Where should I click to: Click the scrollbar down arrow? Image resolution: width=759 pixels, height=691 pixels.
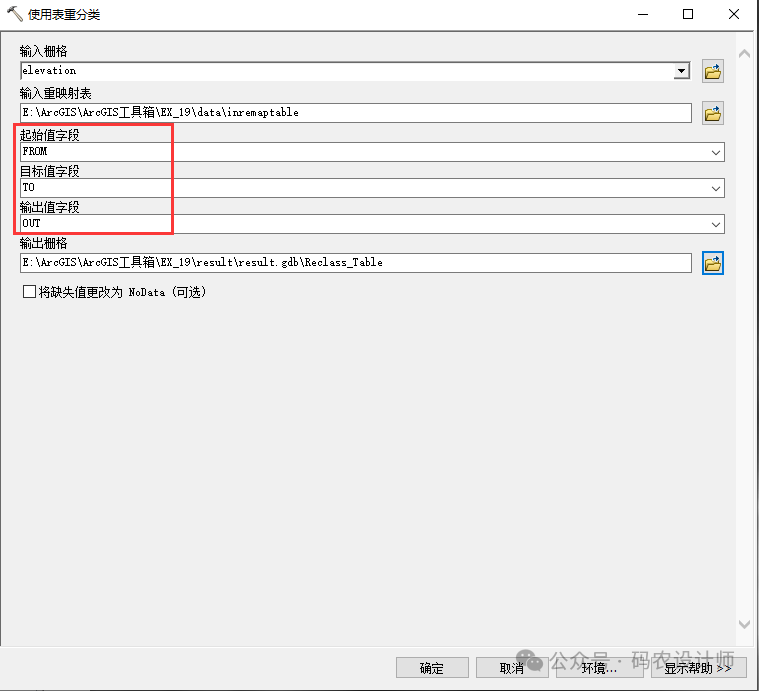tap(744, 624)
